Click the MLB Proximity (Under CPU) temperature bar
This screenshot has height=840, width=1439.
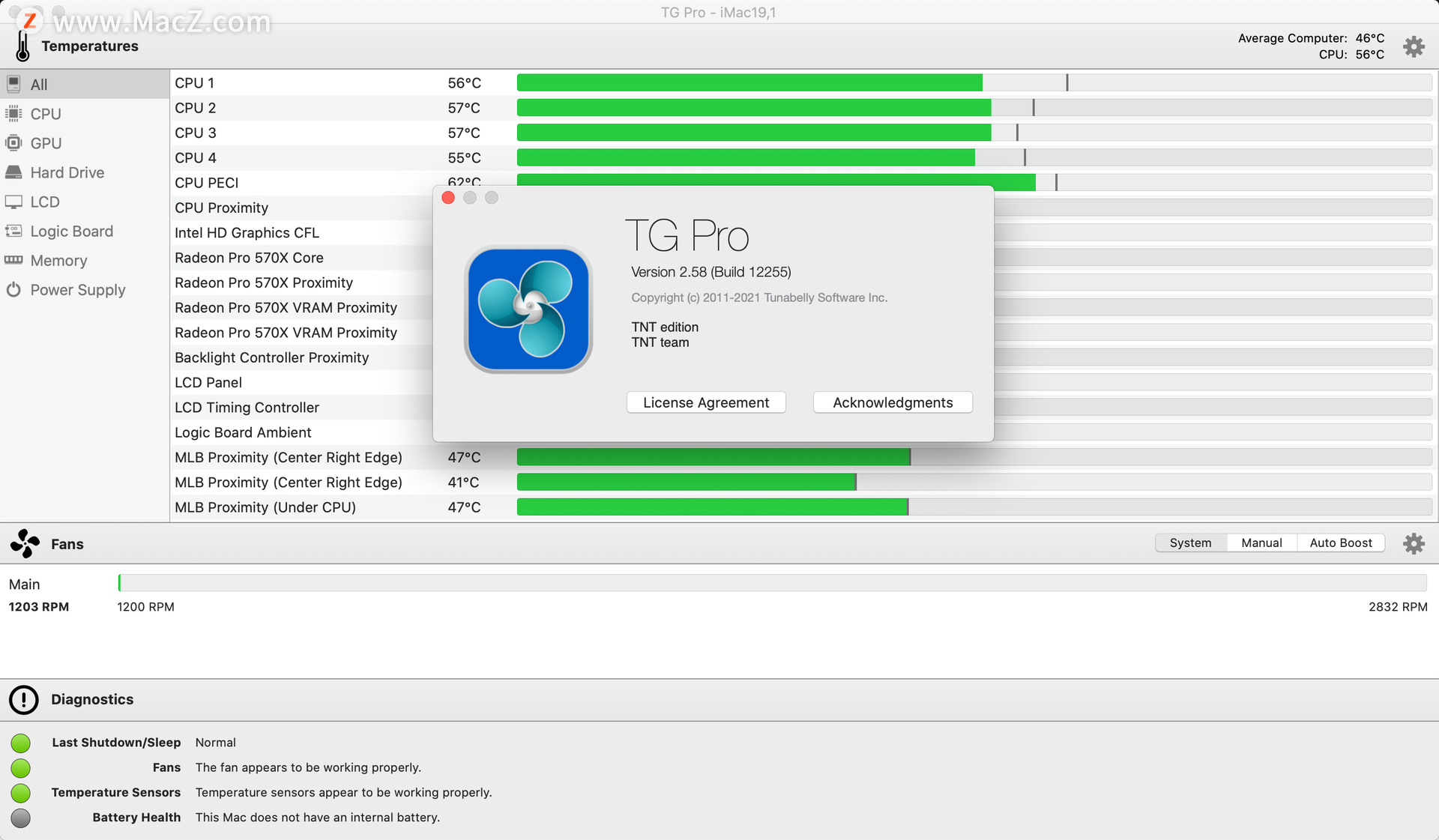[974, 507]
